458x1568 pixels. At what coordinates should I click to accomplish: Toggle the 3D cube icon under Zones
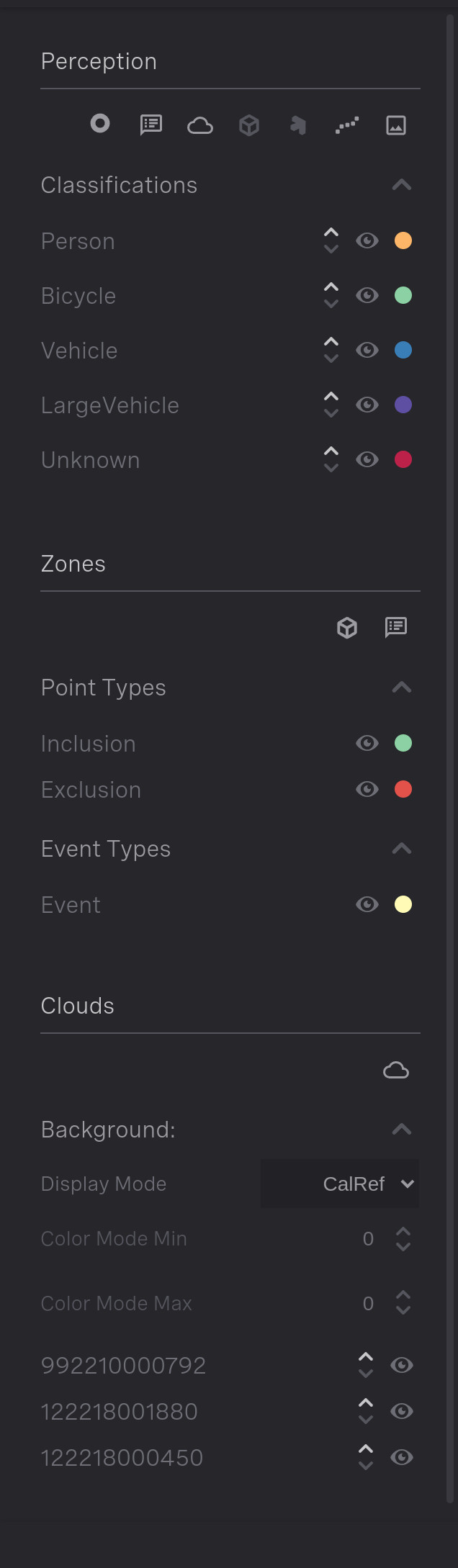347,628
